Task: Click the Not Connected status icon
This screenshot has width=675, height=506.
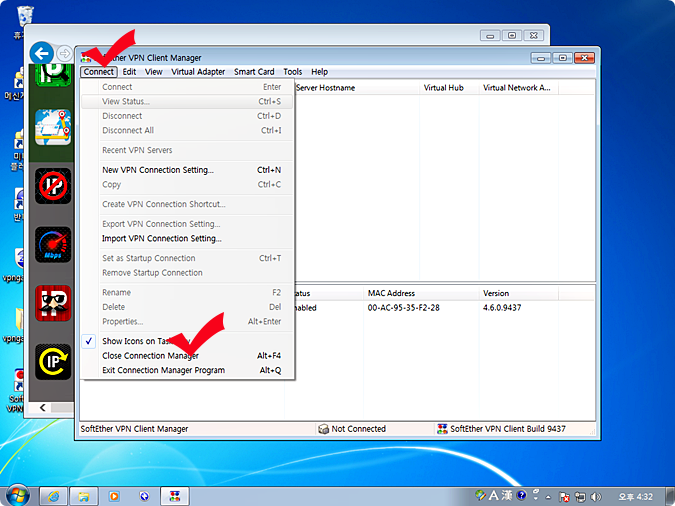Action: click(323, 429)
